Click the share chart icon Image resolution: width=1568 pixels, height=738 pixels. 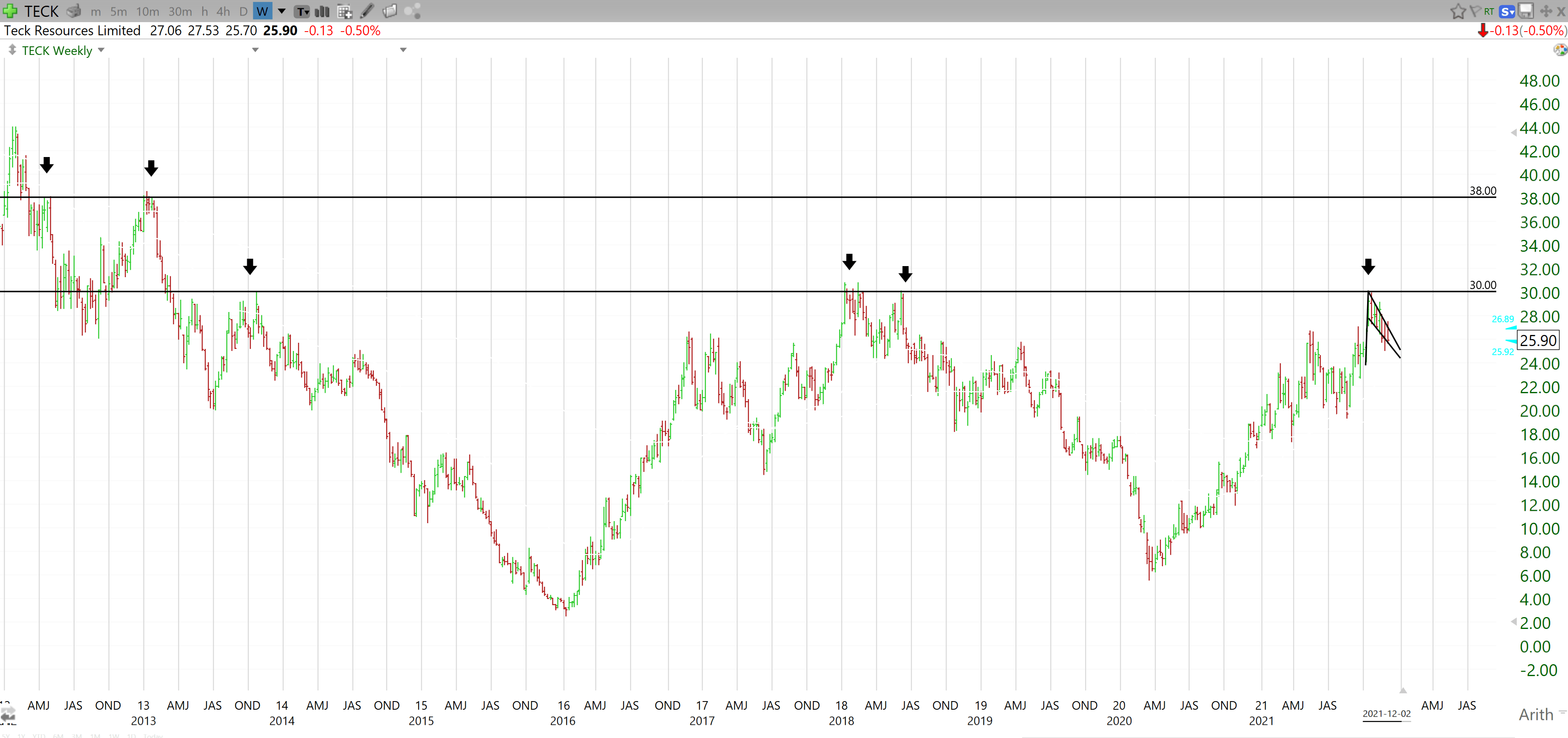pyautogui.click(x=413, y=11)
